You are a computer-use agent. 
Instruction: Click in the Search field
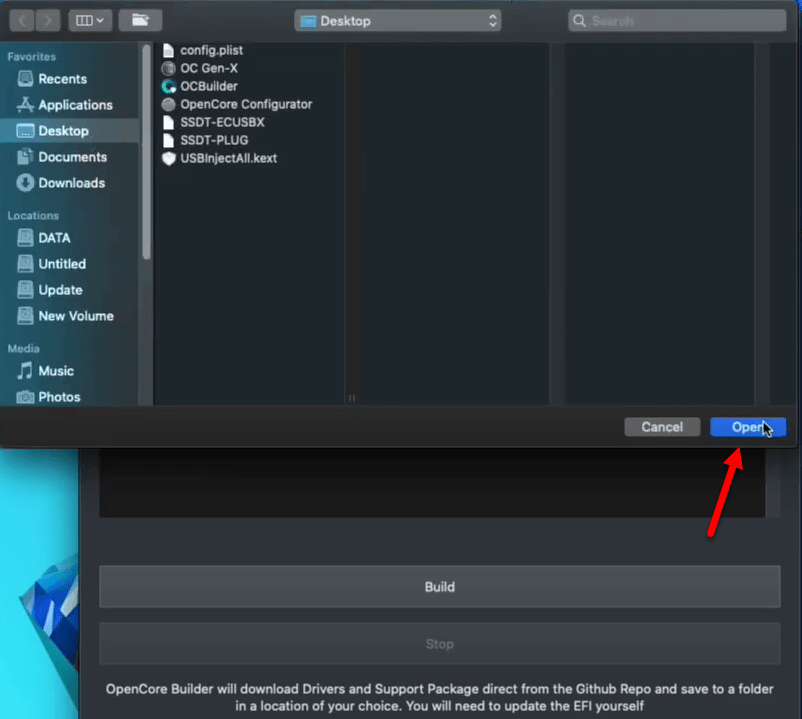(677, 21)
